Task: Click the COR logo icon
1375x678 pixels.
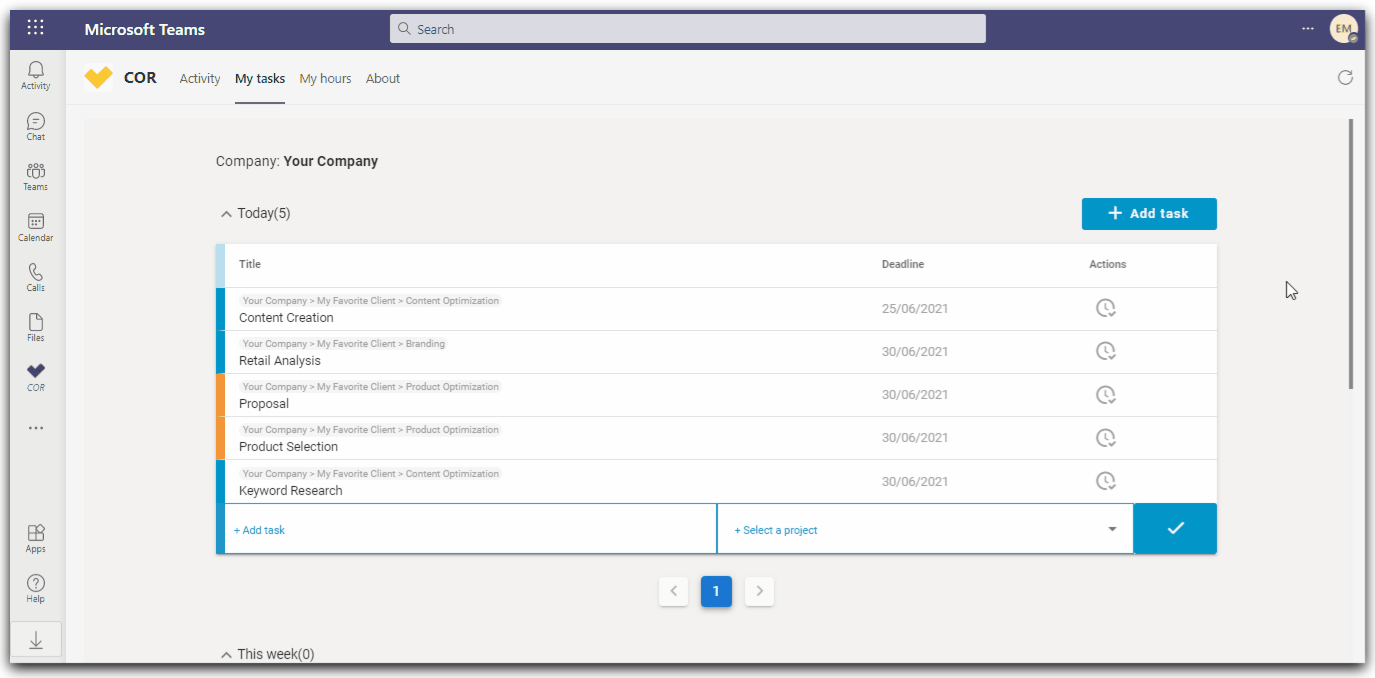Action: click(99, 78)
